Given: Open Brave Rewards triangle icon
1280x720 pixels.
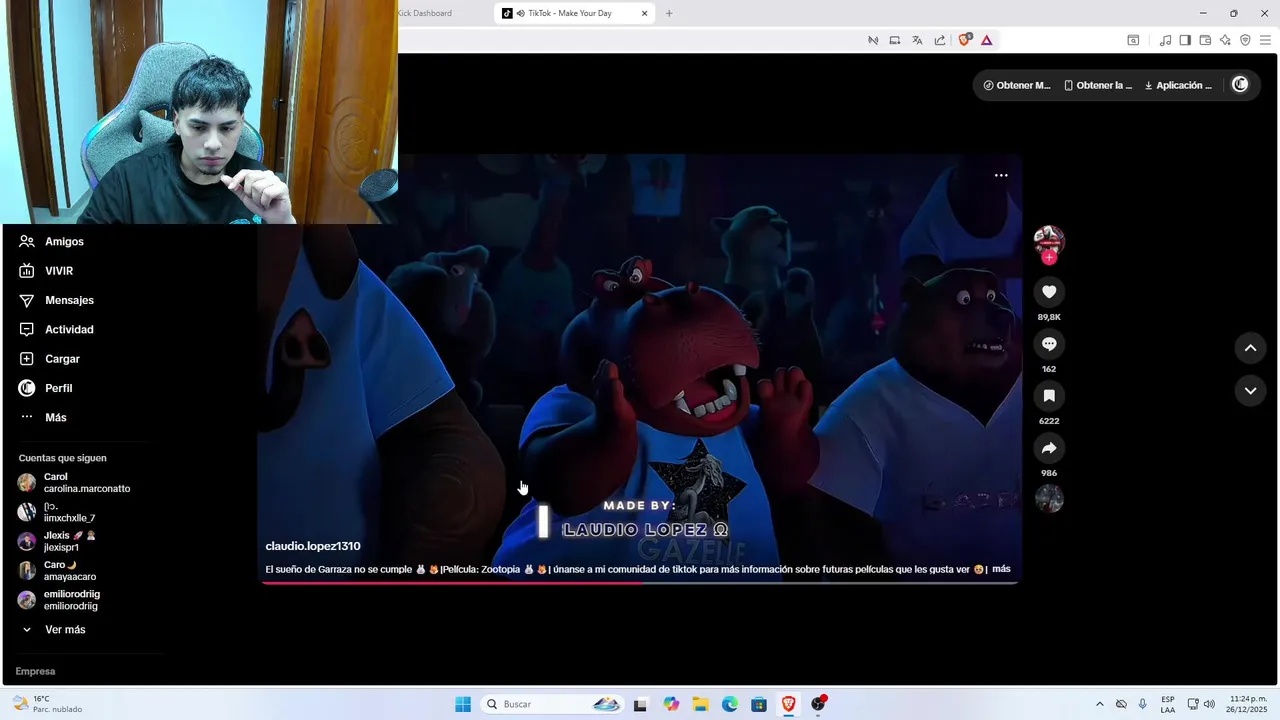Looking at the screenshot, I should pyautogui.click(x=986, y=40).
